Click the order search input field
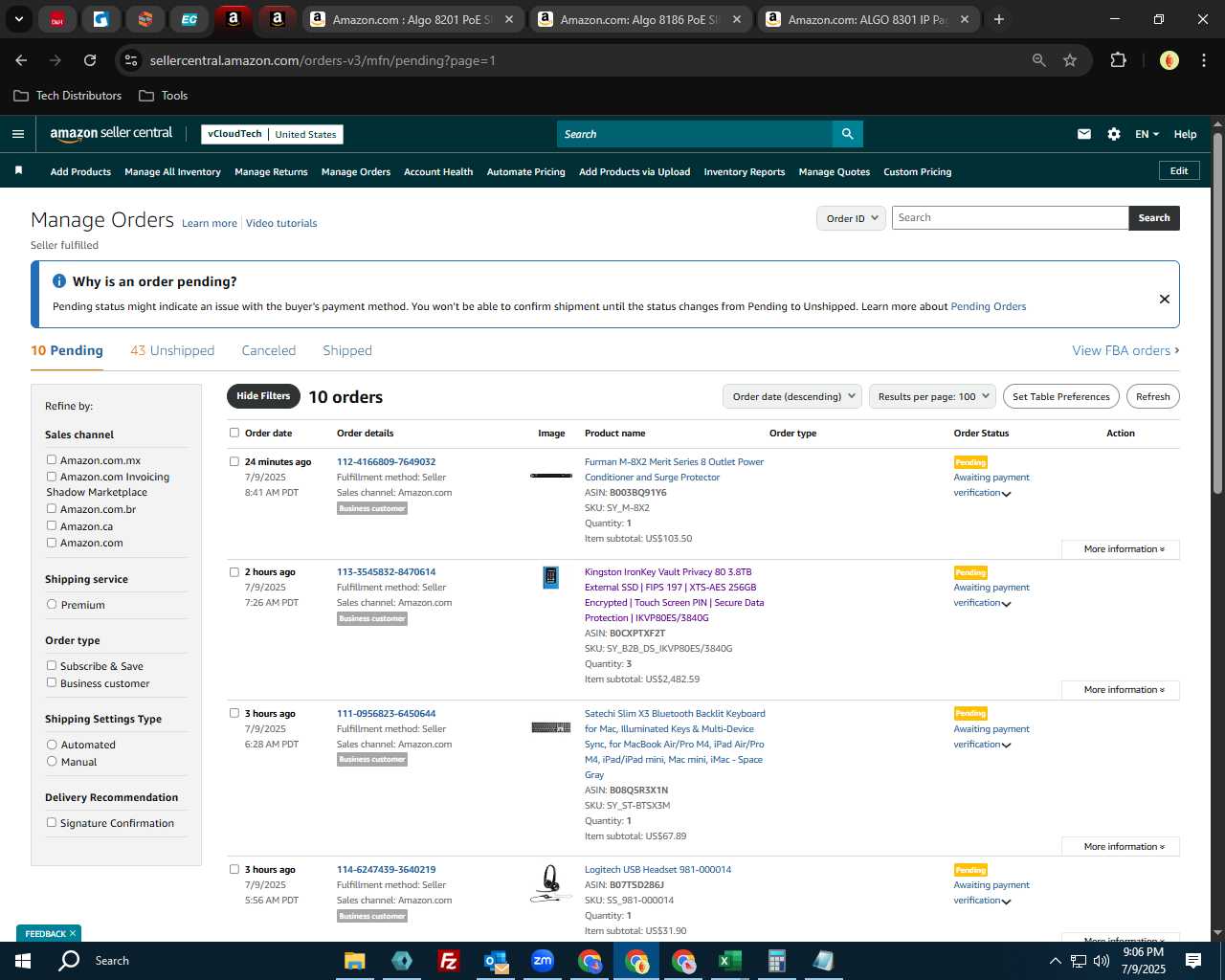 [1011, 218]
